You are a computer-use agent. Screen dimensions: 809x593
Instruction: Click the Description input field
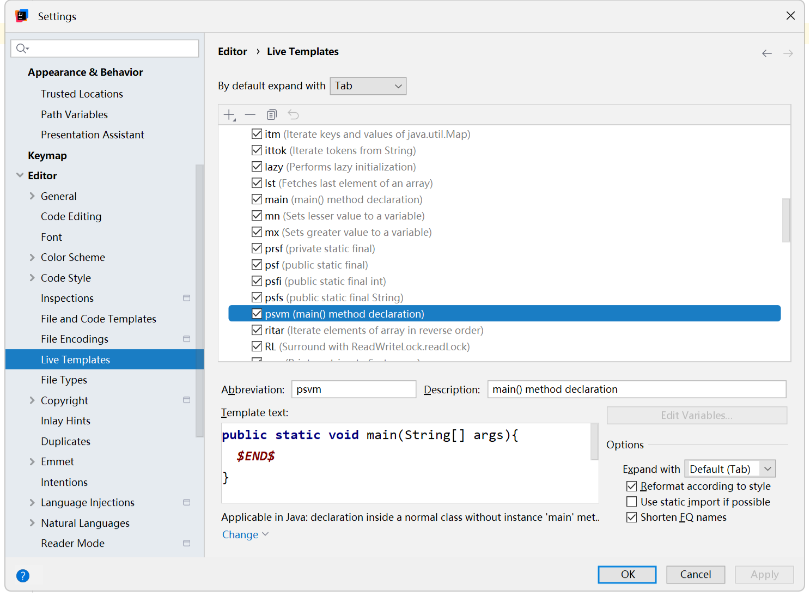pos(637,389)
